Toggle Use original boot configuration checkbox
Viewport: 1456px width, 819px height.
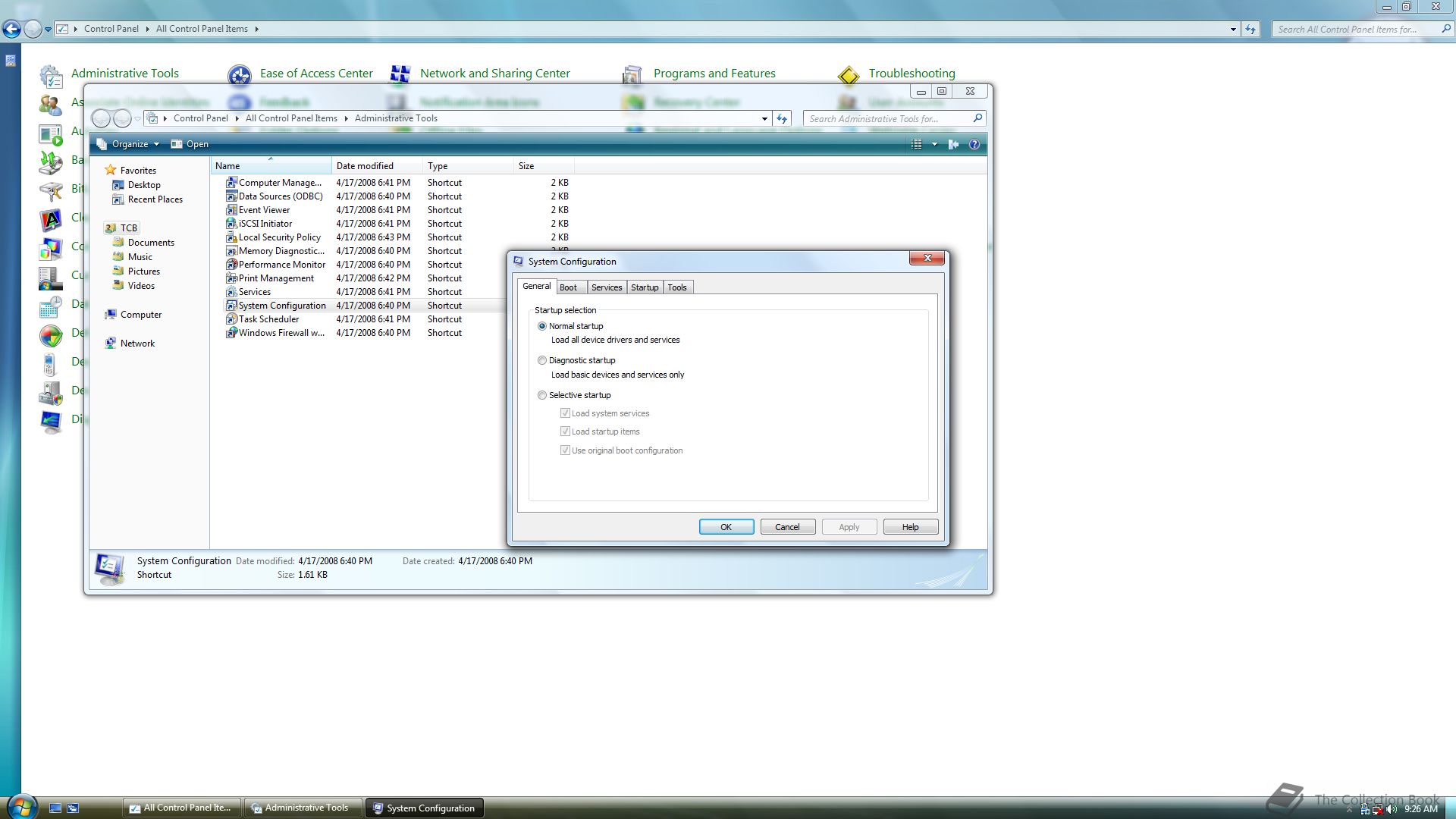coord(565,450)
